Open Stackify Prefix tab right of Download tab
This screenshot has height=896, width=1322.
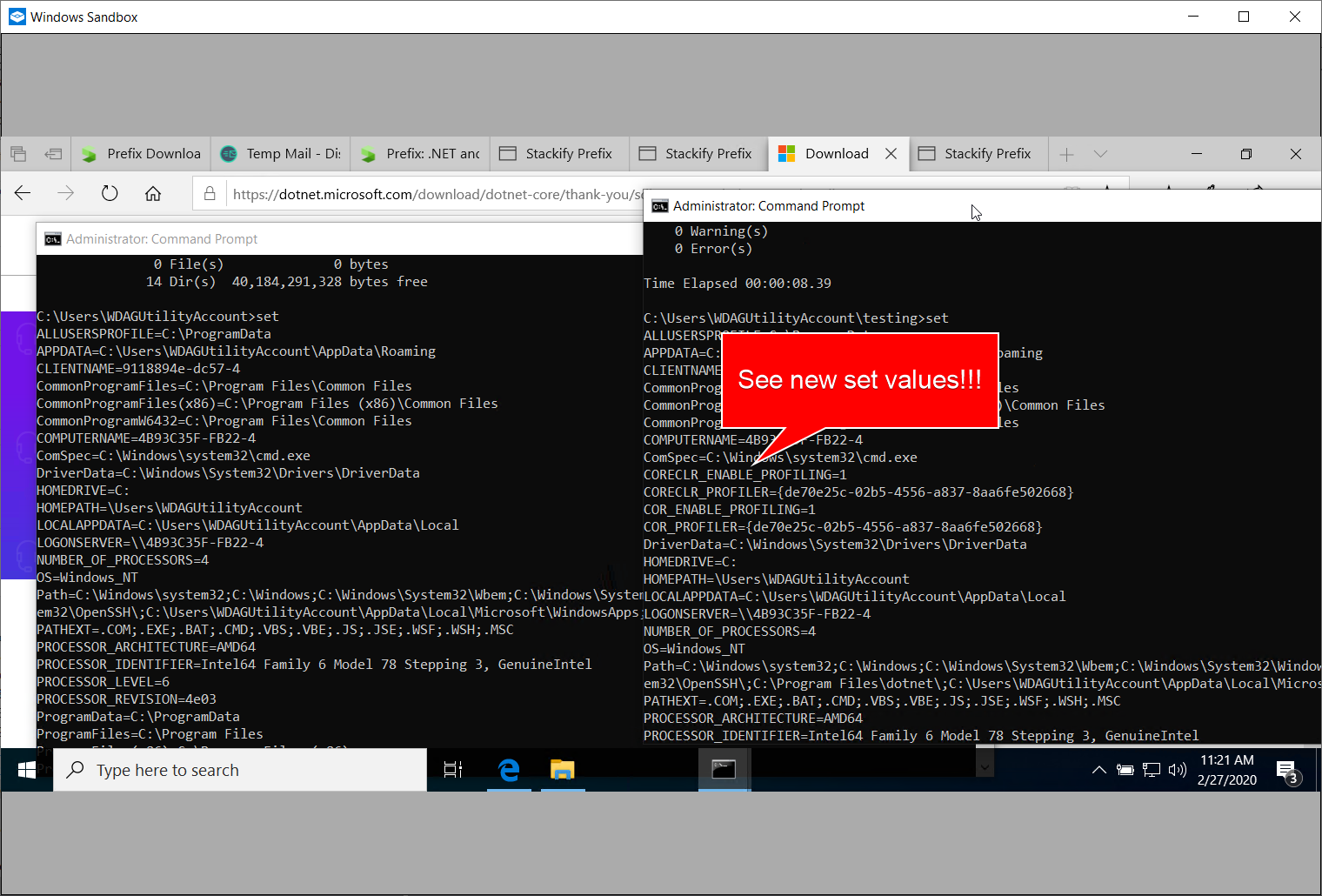(978, 154)
